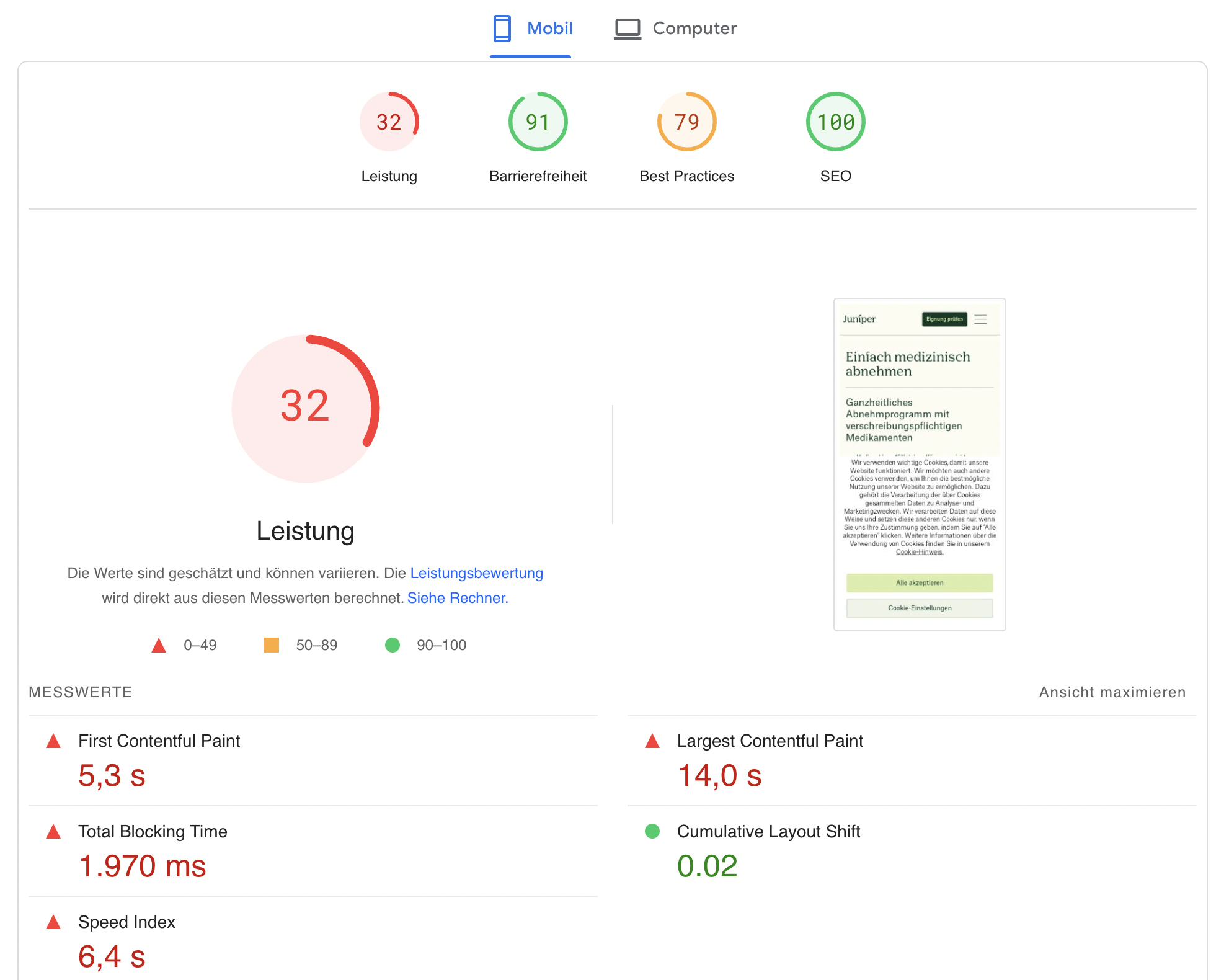
Task: Switch to the Computer tab
Action: click(694, 29)
